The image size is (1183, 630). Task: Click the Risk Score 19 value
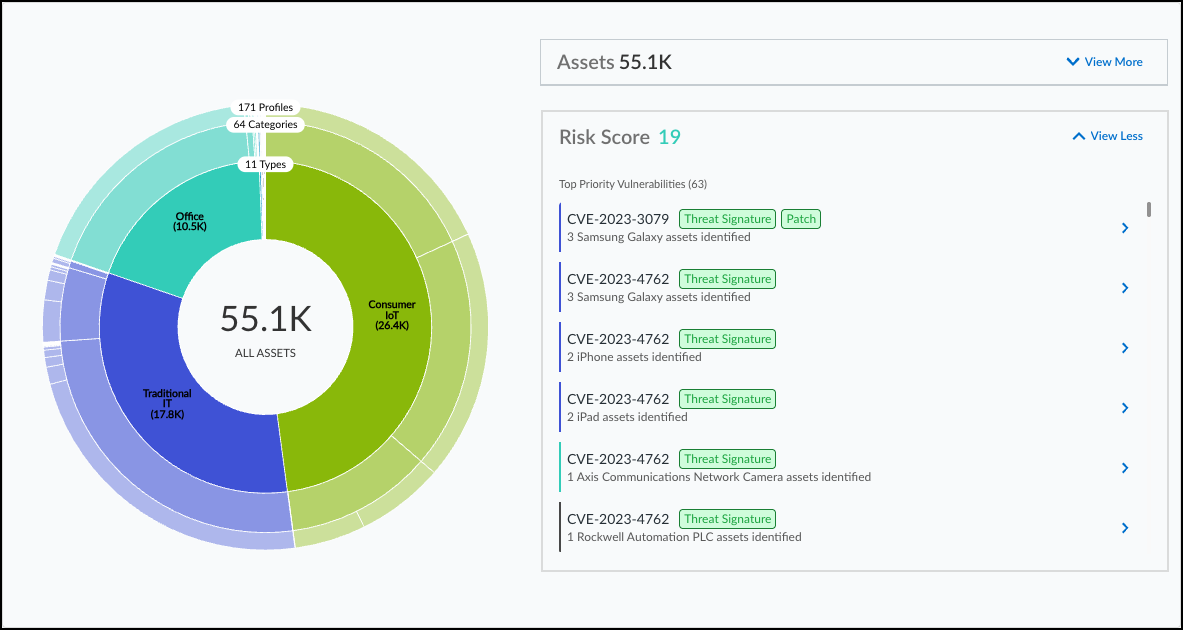[669, 137]
